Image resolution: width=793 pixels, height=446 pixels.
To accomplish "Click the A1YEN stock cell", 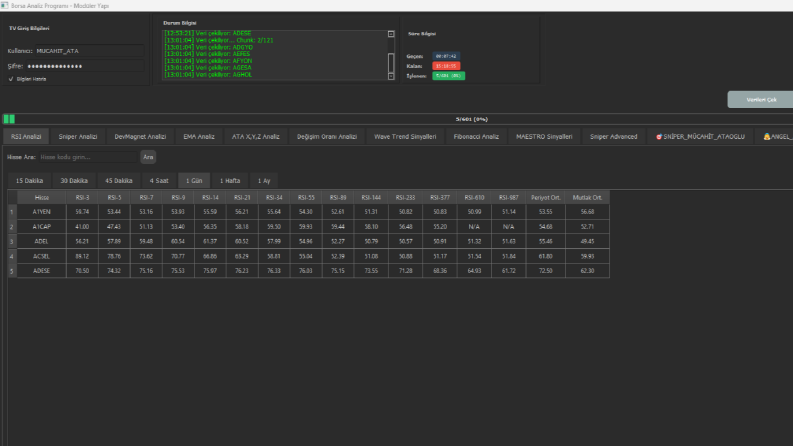I will click(41, 212).
